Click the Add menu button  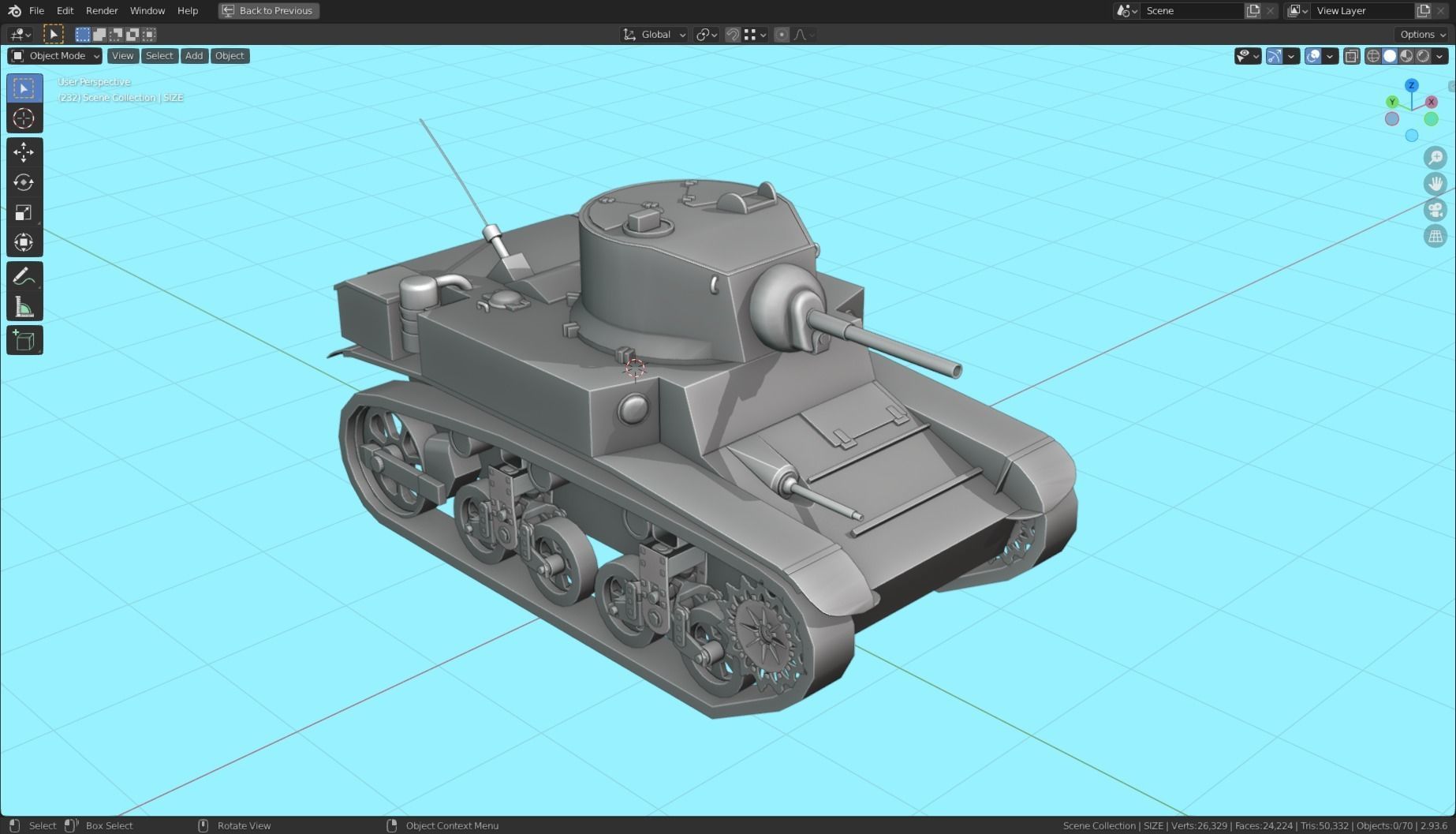click(194, 55)
